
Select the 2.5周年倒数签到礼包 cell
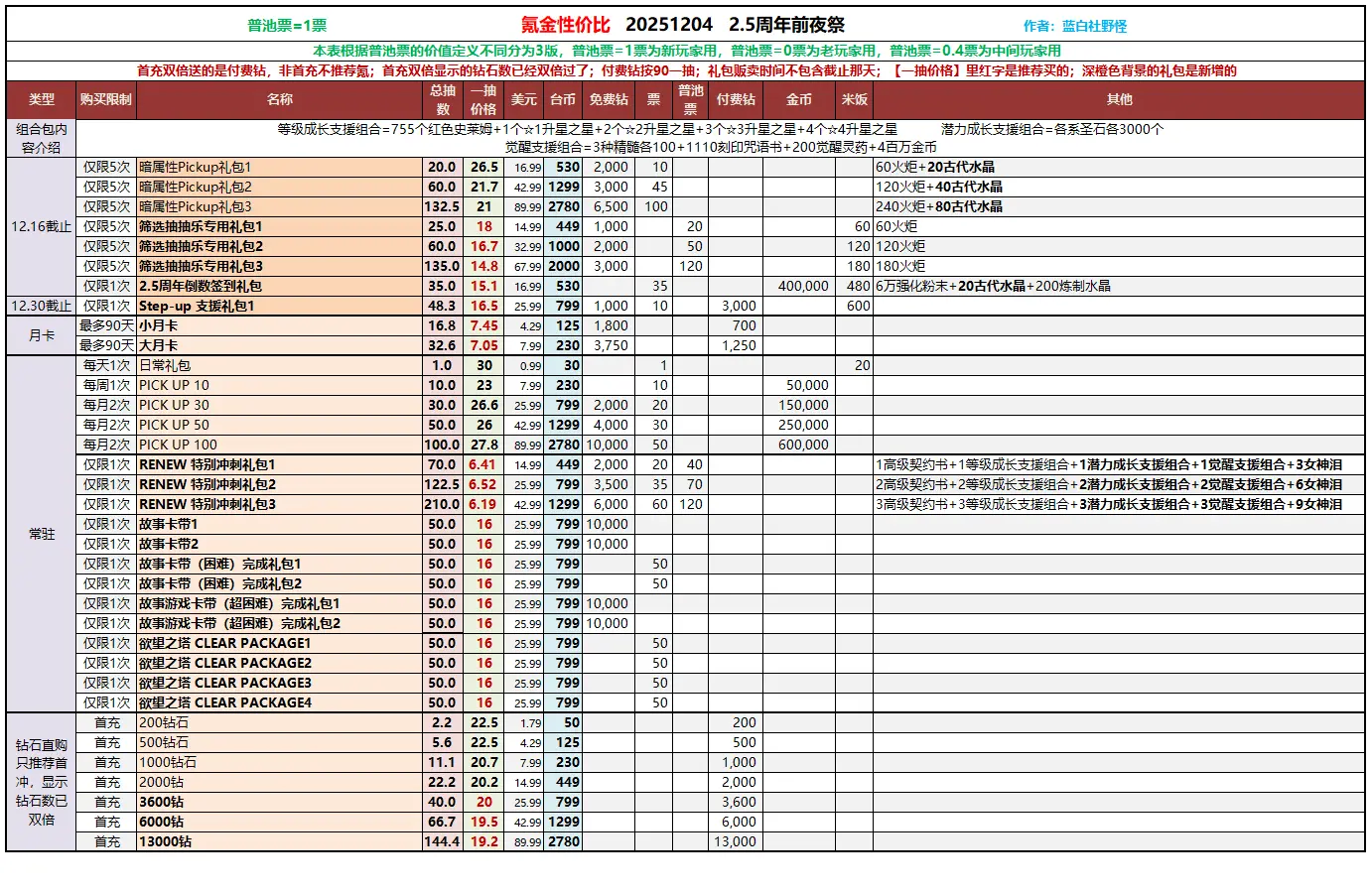click(201, 286)
